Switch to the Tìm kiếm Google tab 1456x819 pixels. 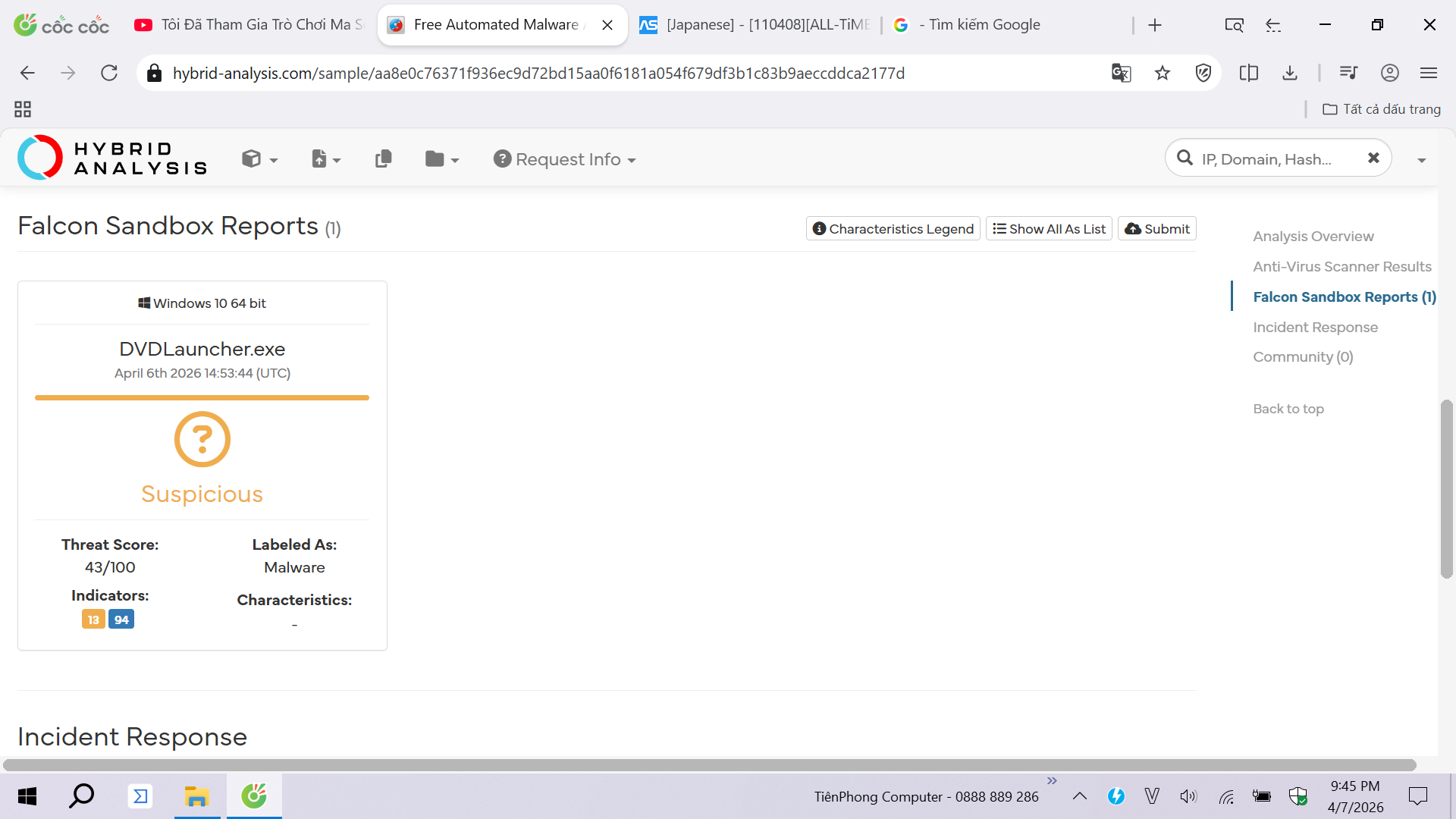coord(978,25)
